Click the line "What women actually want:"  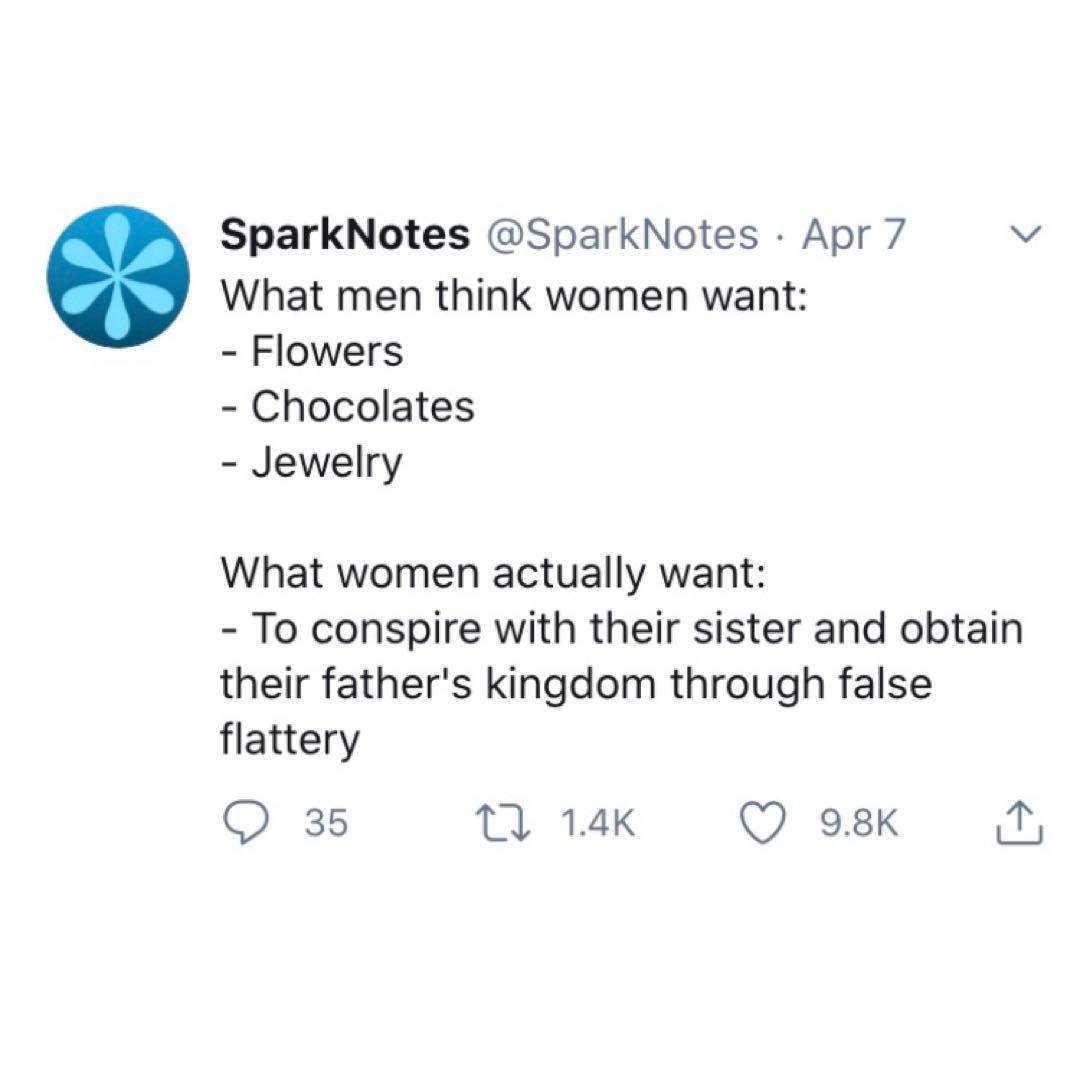pyautogui.click(x=493, y=573)
